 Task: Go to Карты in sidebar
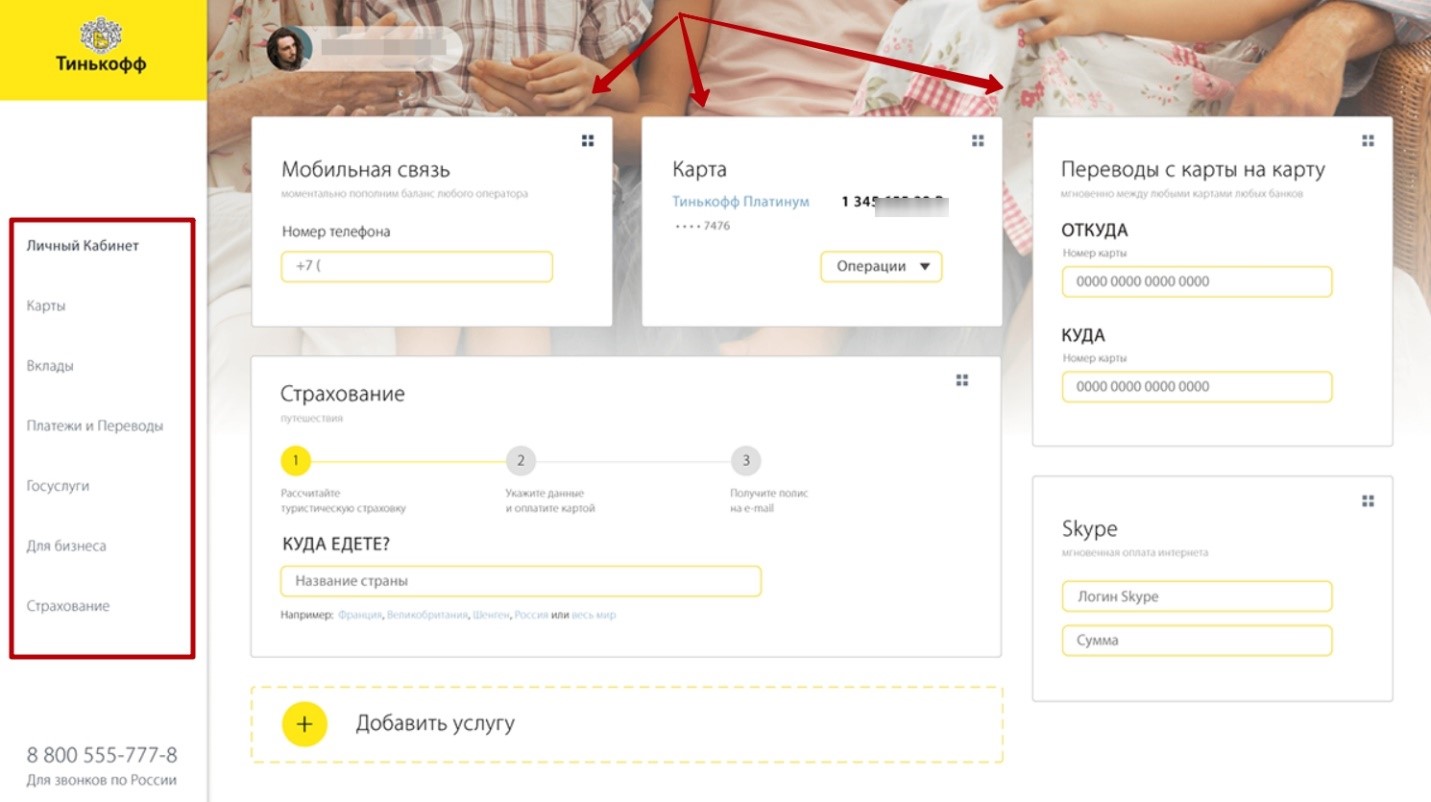coord(46,306)
